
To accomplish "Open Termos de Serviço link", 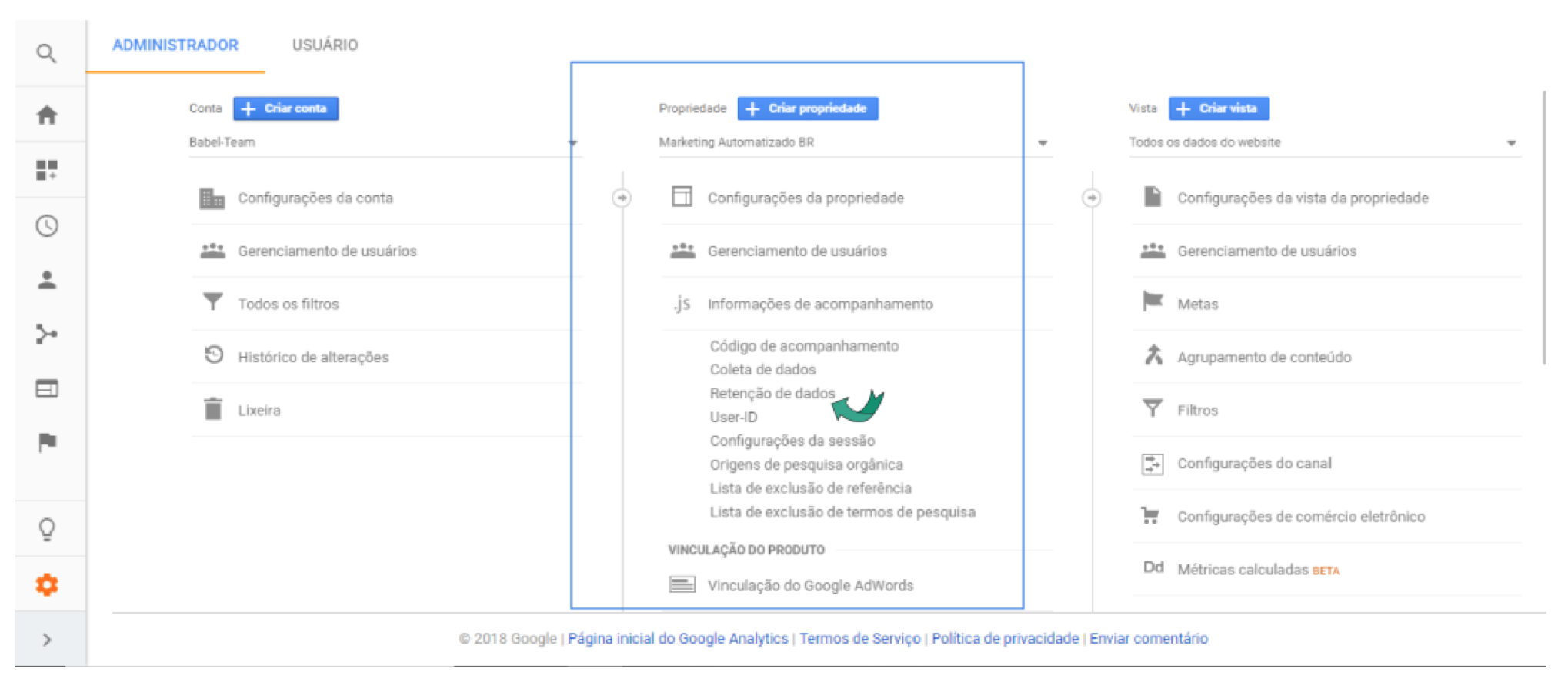I will click(859, 638).
